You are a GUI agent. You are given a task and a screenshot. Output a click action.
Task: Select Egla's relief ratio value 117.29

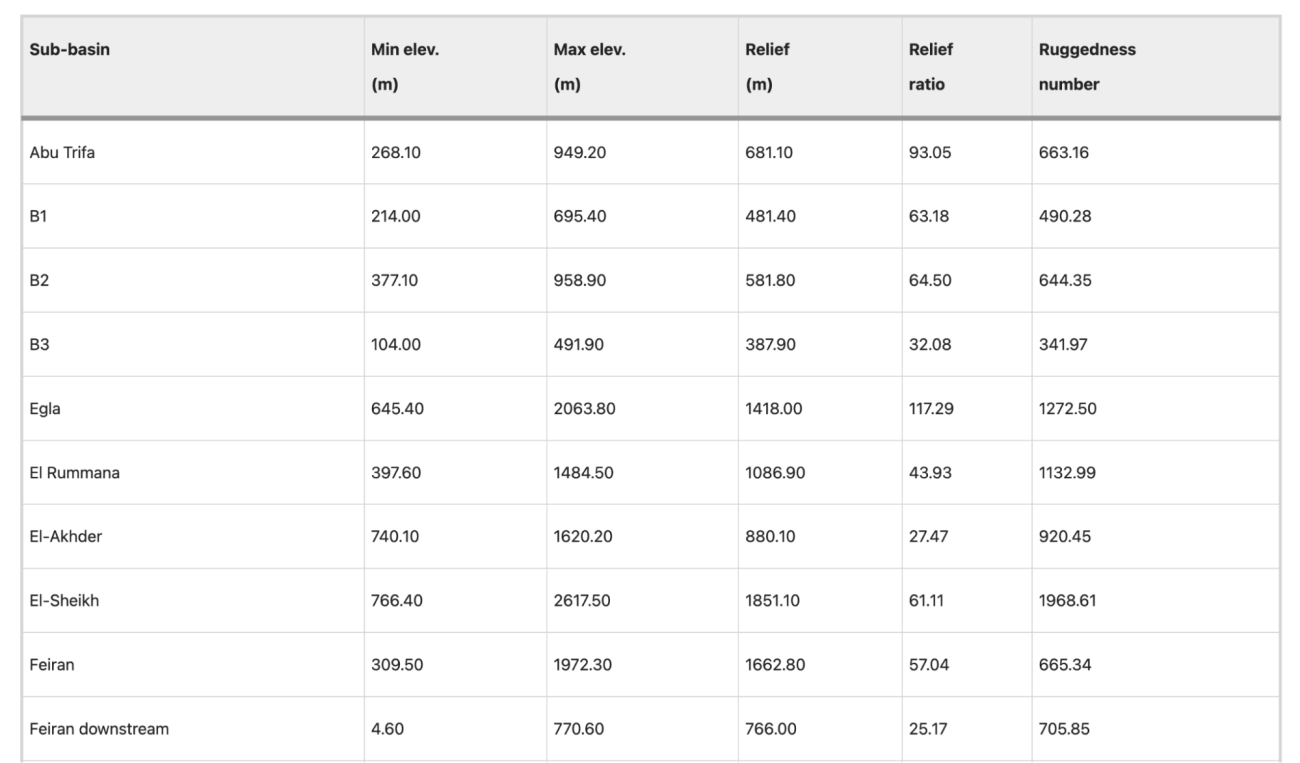click(931, 409)
